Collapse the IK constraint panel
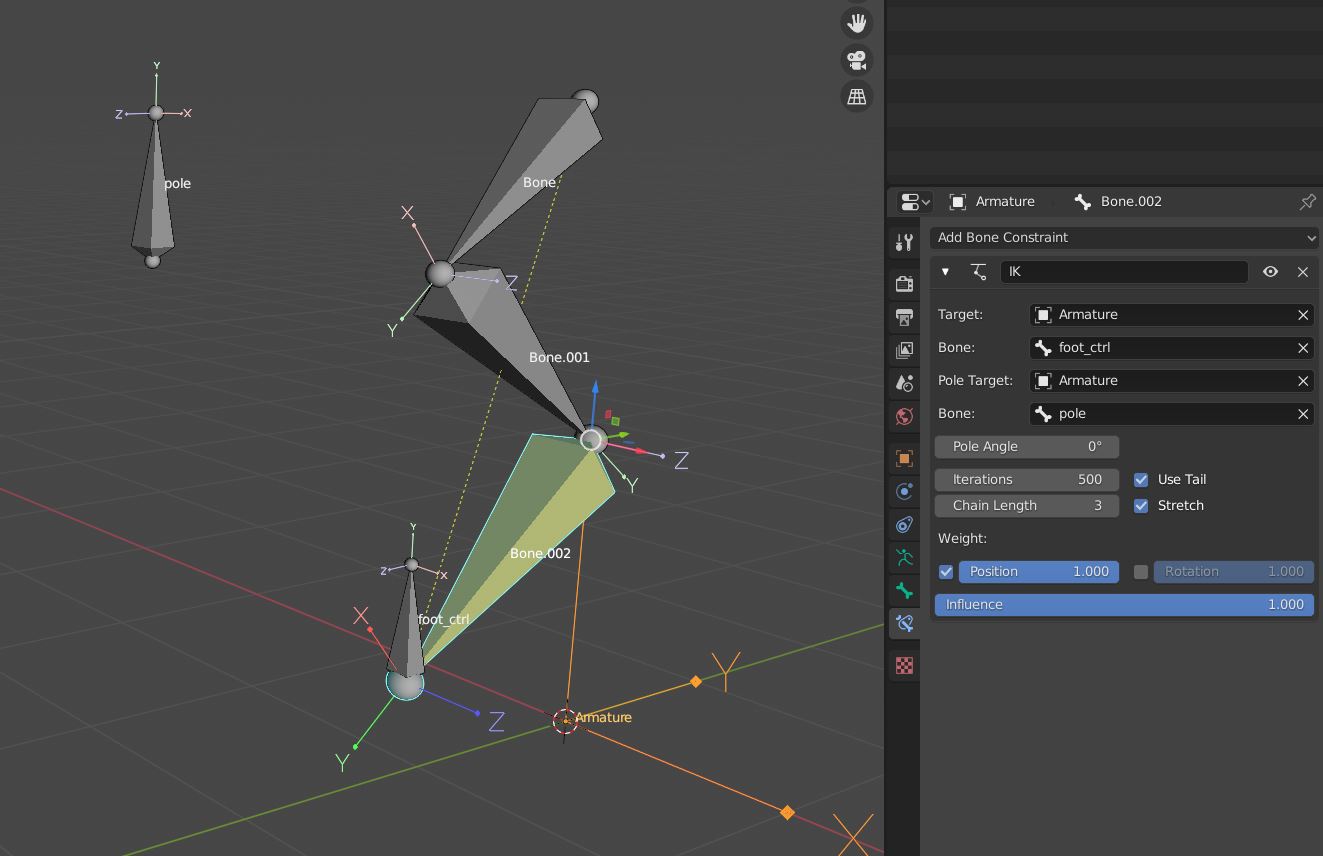The width and height of the screenshot is (1323, 856). click(944, 271)
